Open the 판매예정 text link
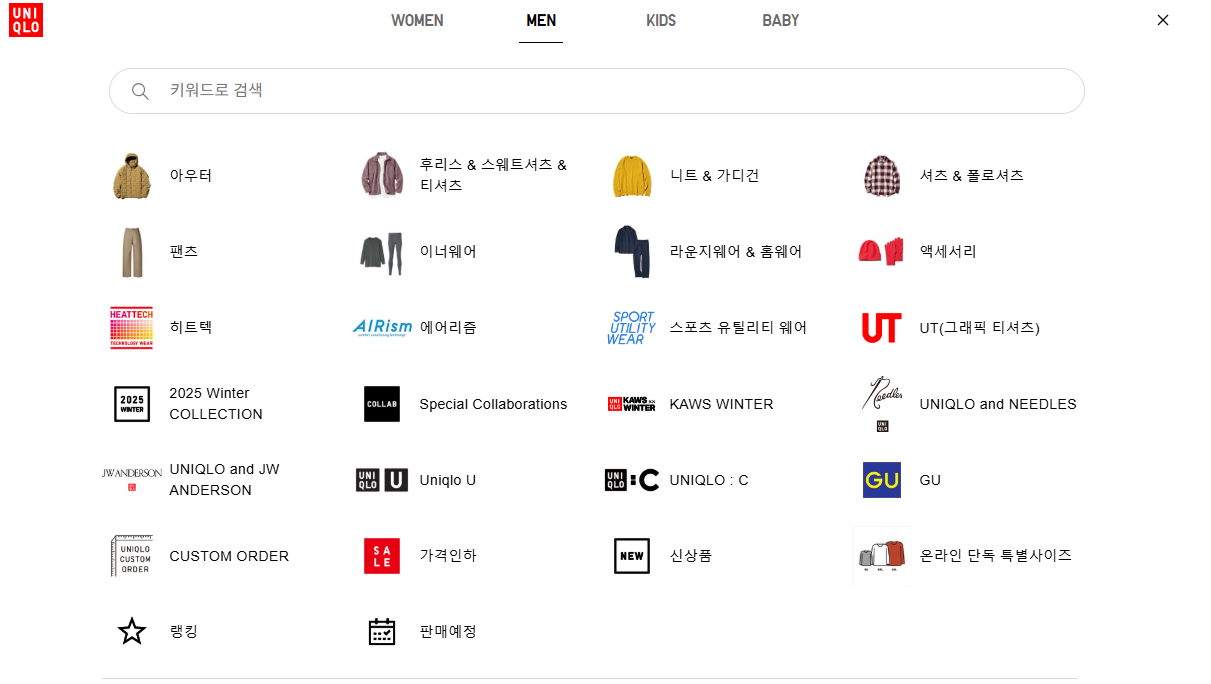1211x684 pixels. point(448,632)
